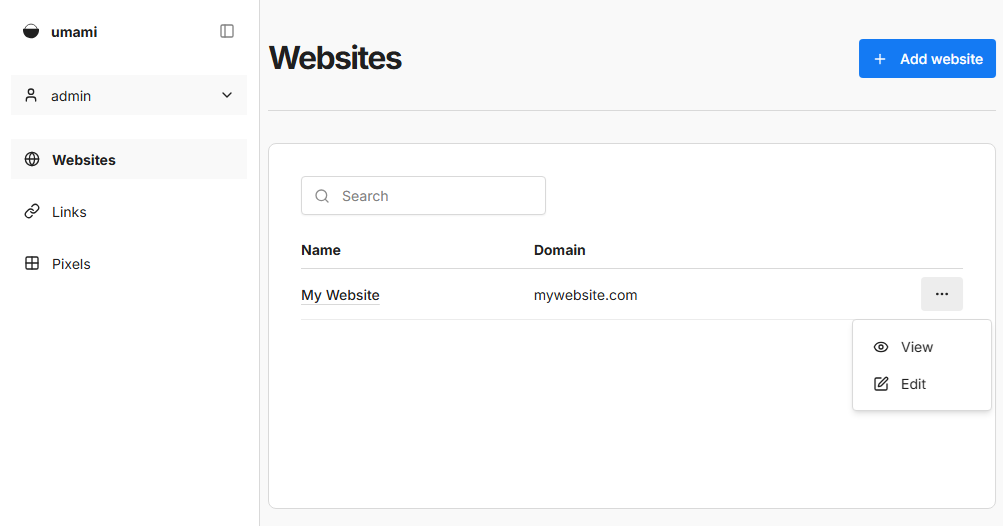Click the Websites globe icon

pos(32,160)
